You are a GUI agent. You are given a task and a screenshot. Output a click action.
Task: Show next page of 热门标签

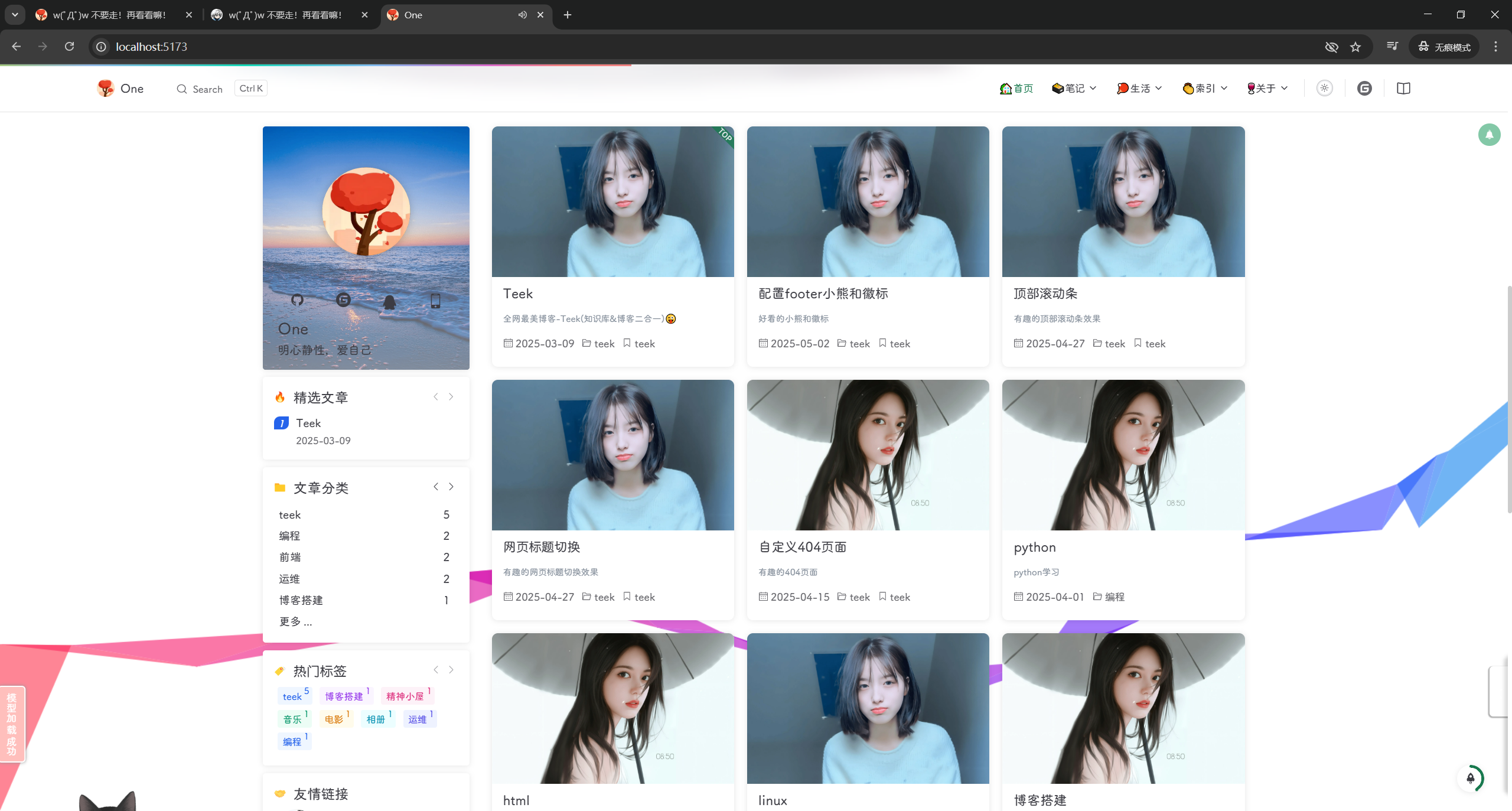(451, 670)
